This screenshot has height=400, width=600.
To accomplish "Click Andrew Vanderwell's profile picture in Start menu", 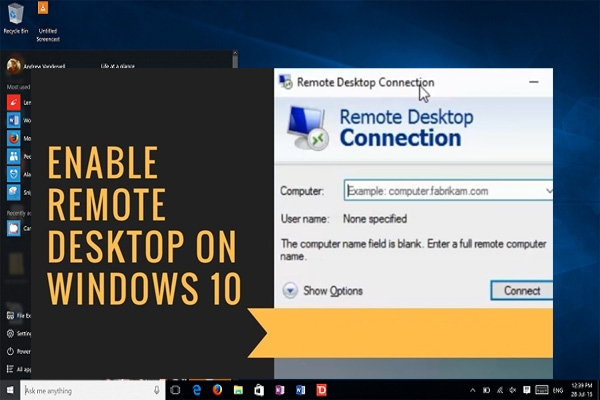I will [x=13, y=66].
